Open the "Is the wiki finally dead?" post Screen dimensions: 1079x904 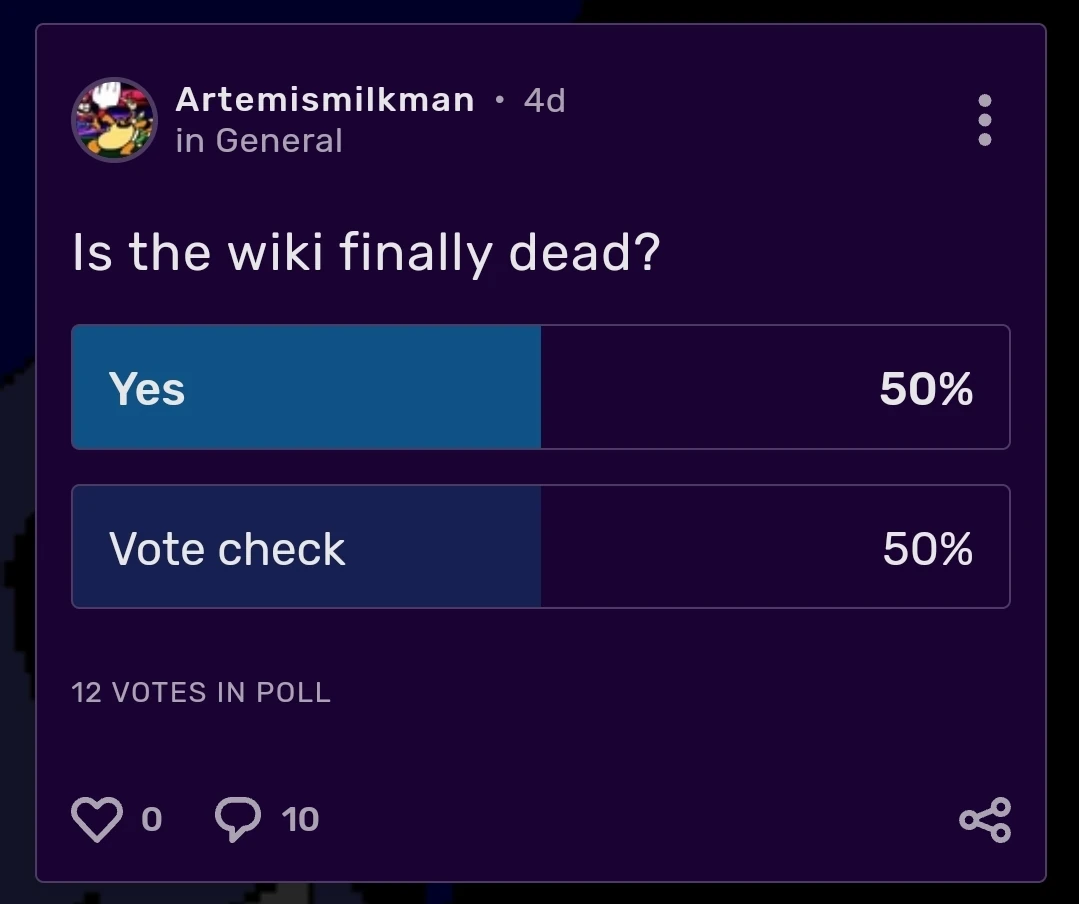(x=366, y=253)
